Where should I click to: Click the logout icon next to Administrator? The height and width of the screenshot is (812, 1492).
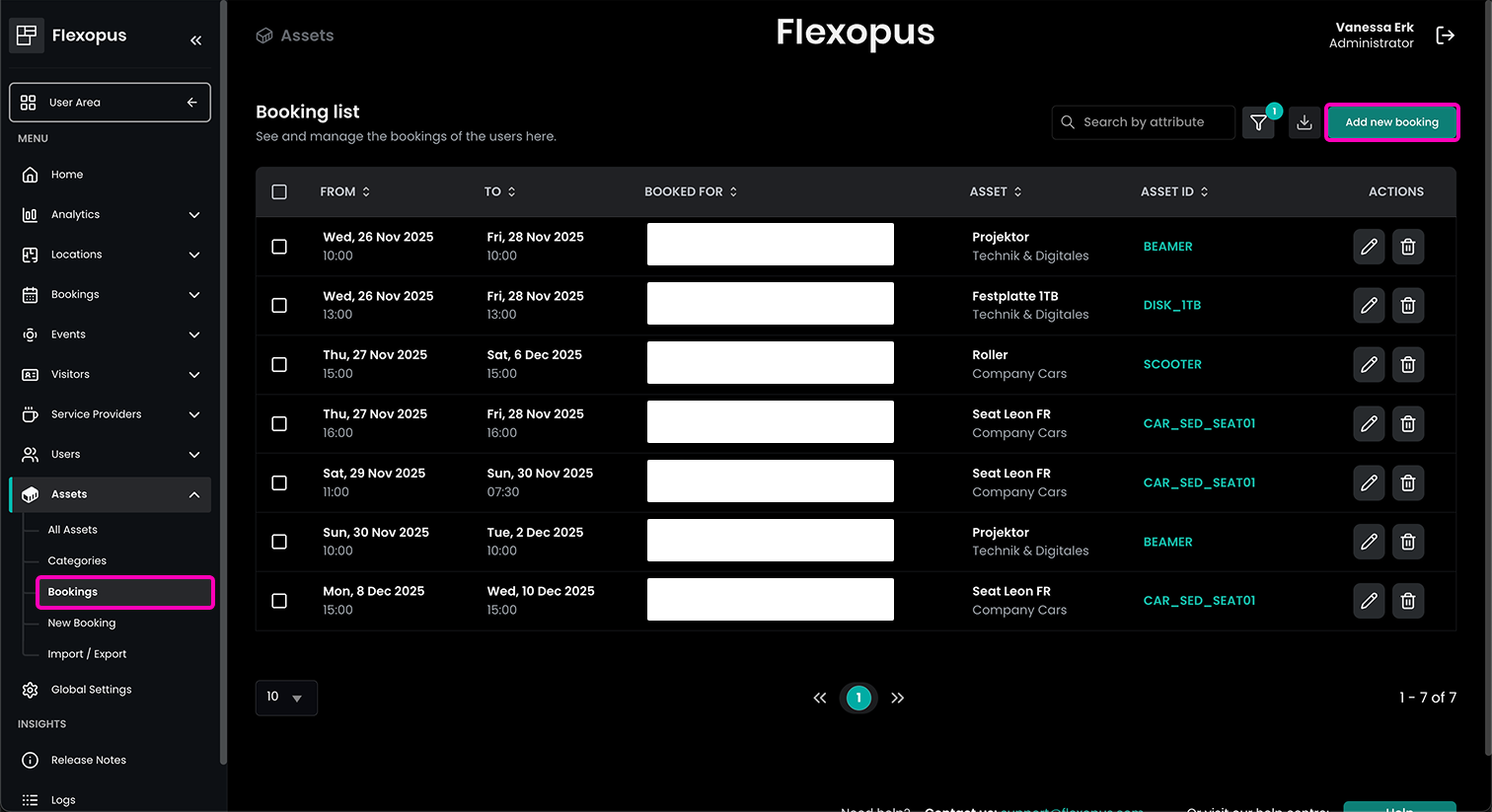1445,36
